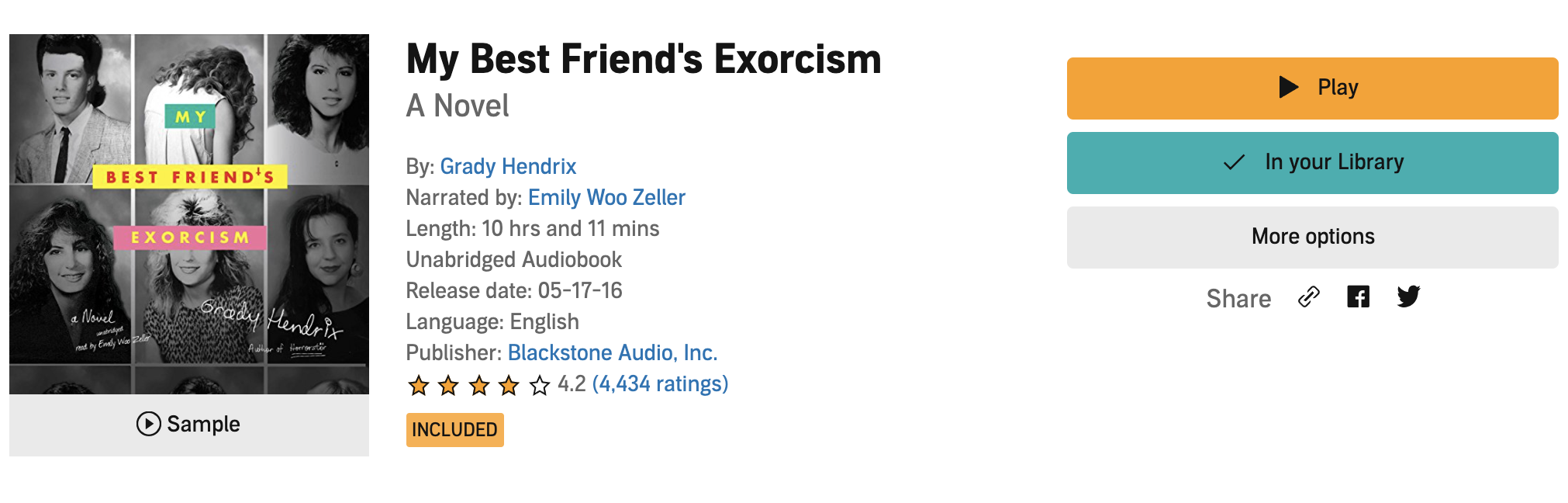Click the fourth filled rating star
The image size is (1568, 503).
[x=509, y=385]
